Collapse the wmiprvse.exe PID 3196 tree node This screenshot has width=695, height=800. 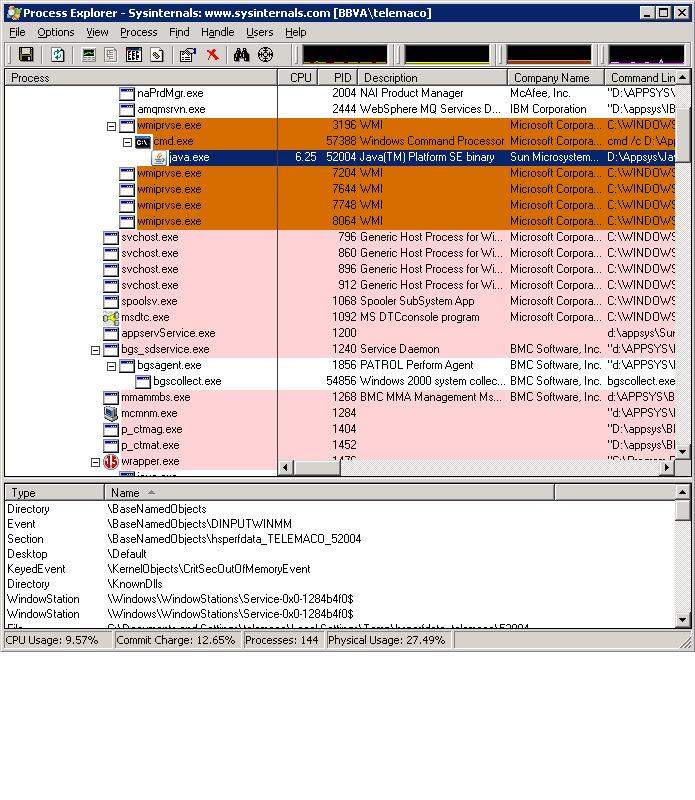[111, 126]
